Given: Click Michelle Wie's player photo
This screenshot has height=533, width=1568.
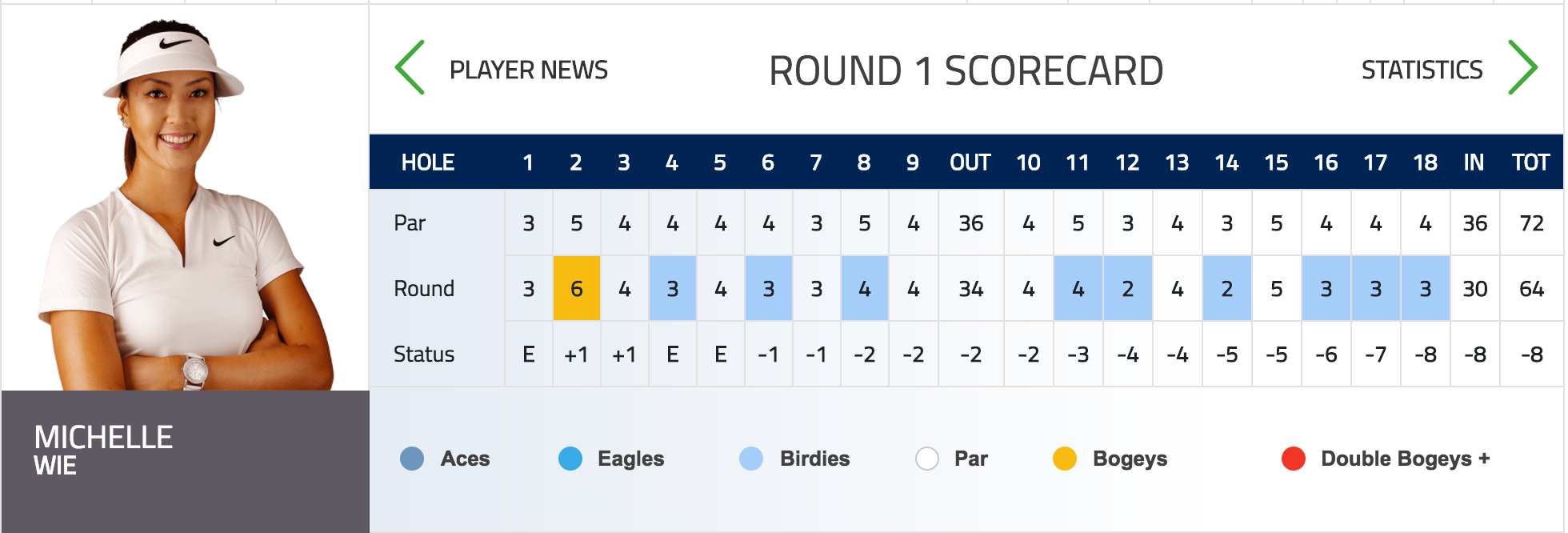Looking at the screenshot, I should pos(186,200).
